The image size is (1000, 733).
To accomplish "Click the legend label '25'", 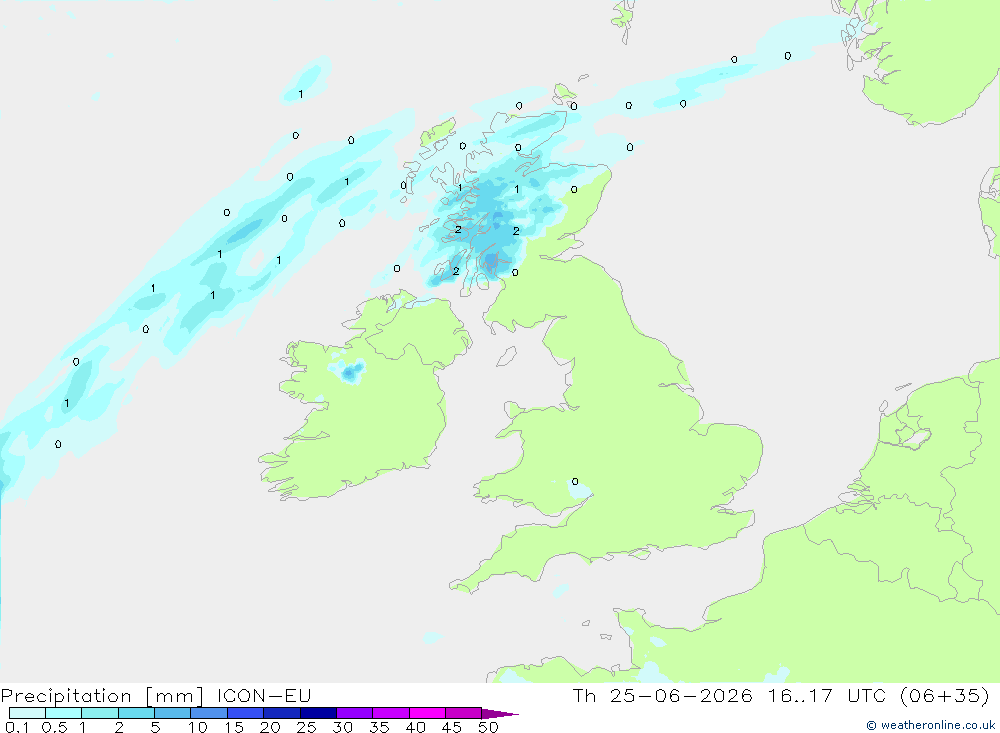I will (306, 727).
